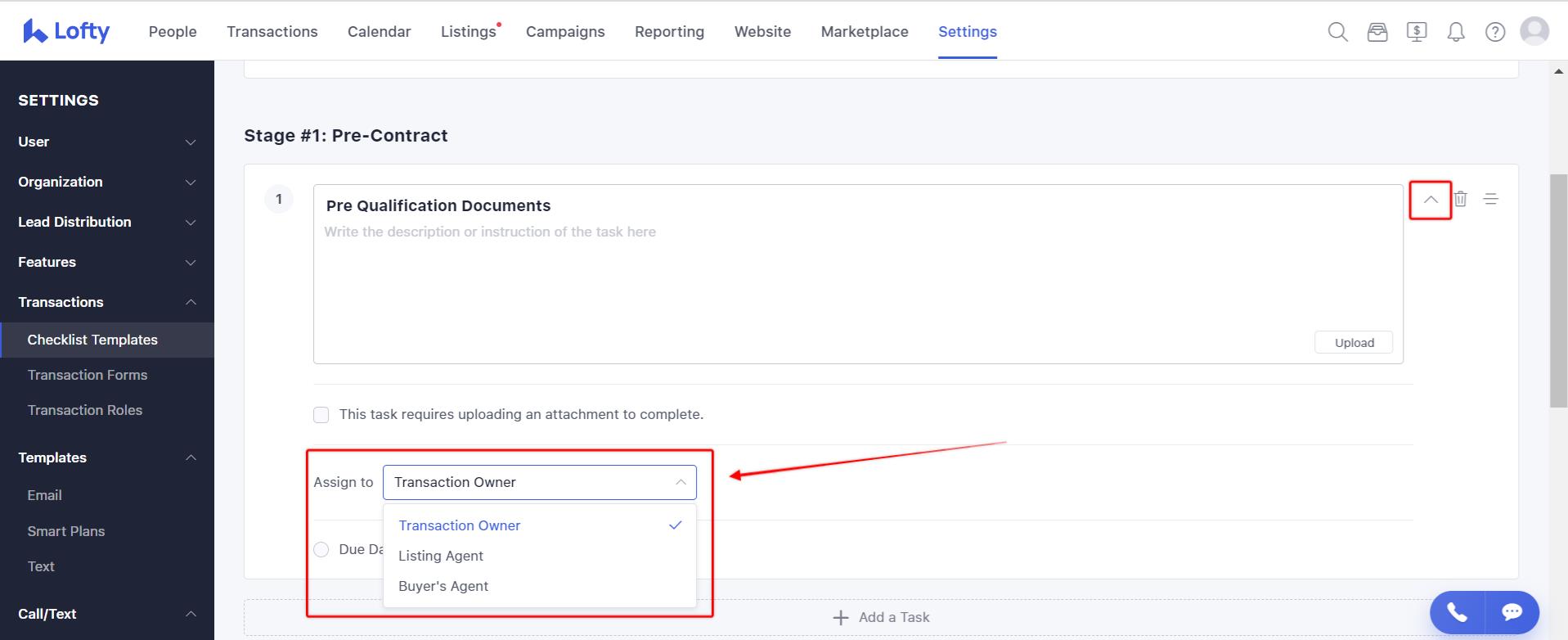Expand the Features section
This screenshot has height=640, width=1568.
pyautogui.click(x=107, y=262)
